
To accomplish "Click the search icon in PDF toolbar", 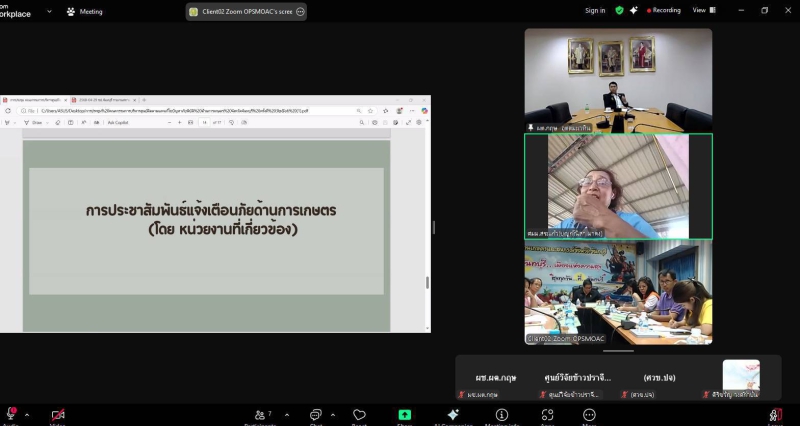I will pos(362,122).
